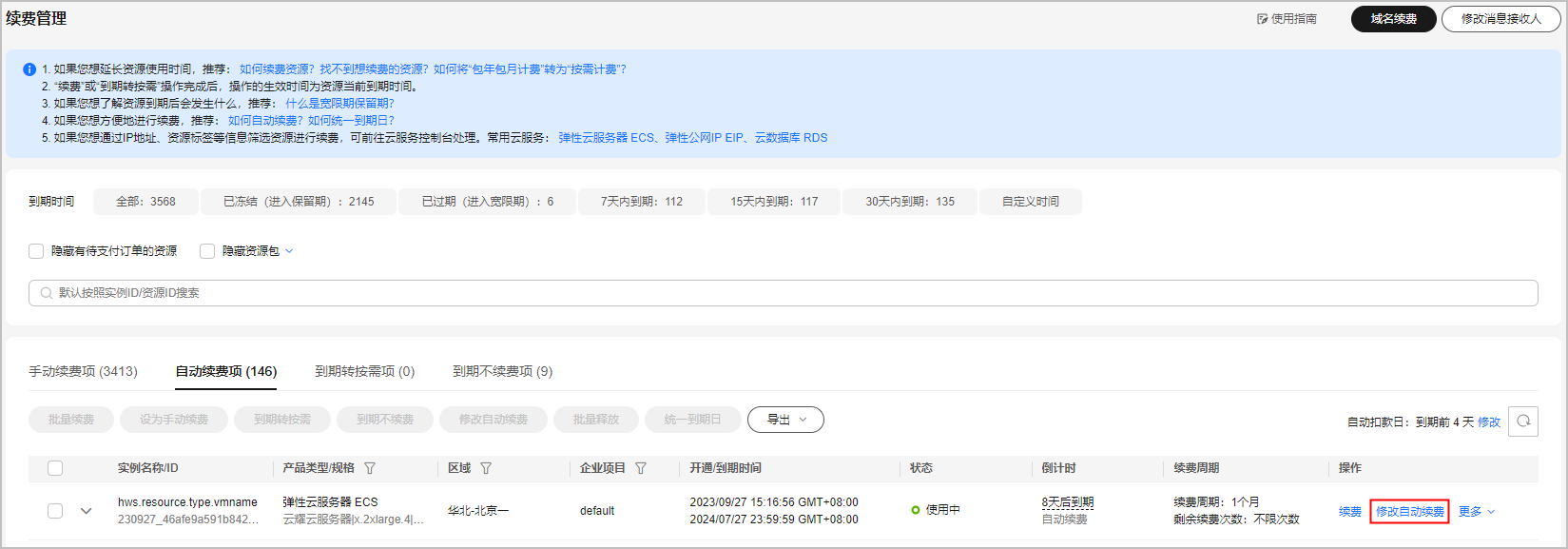Viewport: 1568px width, 549px height.
Task: Click 修改自动续费 link in the row
Action: (x=1409, y=512)
